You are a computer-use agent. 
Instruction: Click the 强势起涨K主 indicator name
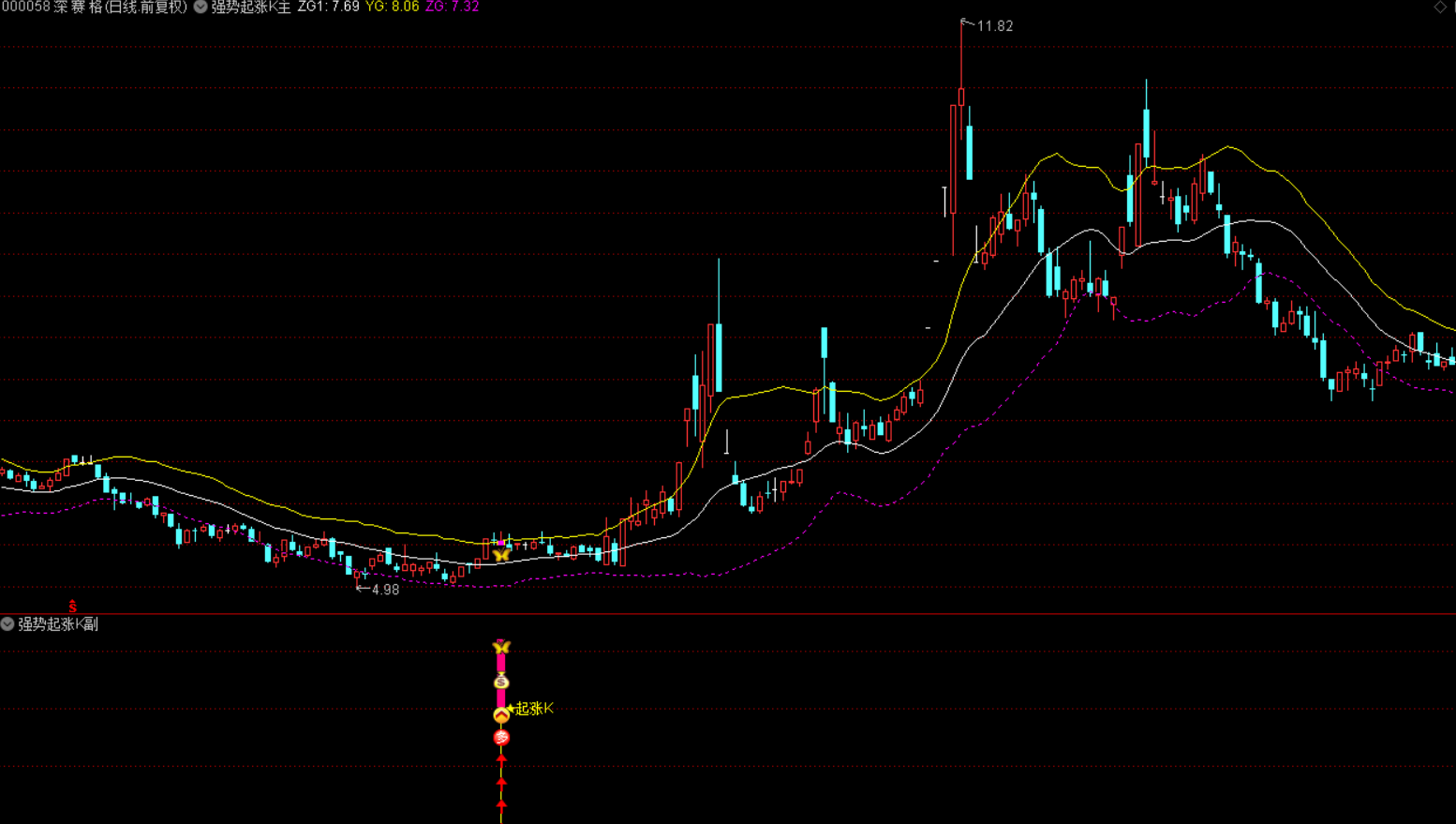251,7
